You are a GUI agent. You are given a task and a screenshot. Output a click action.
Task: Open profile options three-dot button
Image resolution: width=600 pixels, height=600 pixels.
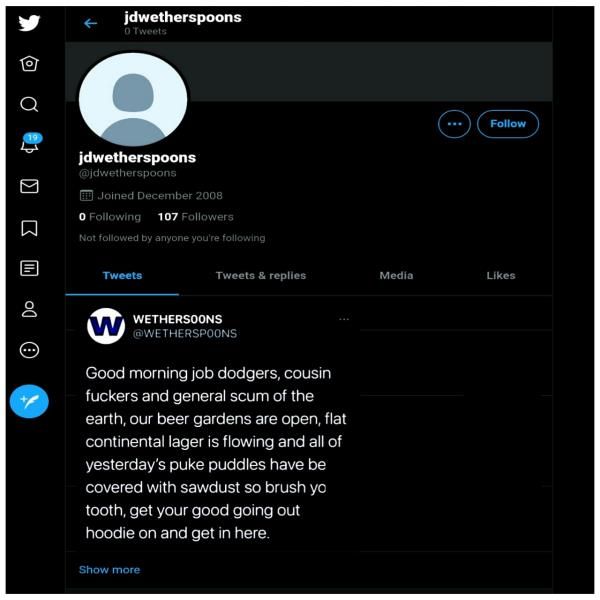coord(454,124)
